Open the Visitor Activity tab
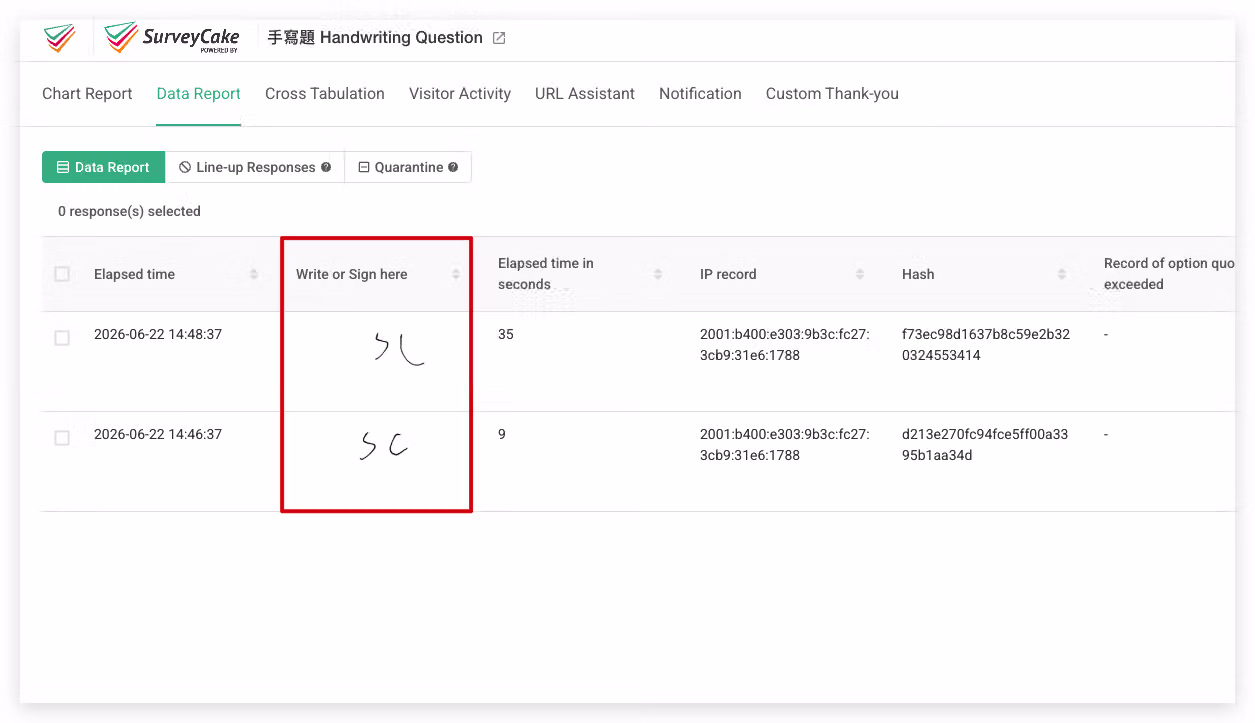The width and height of the screenshot is (1255, 723). 460,94
